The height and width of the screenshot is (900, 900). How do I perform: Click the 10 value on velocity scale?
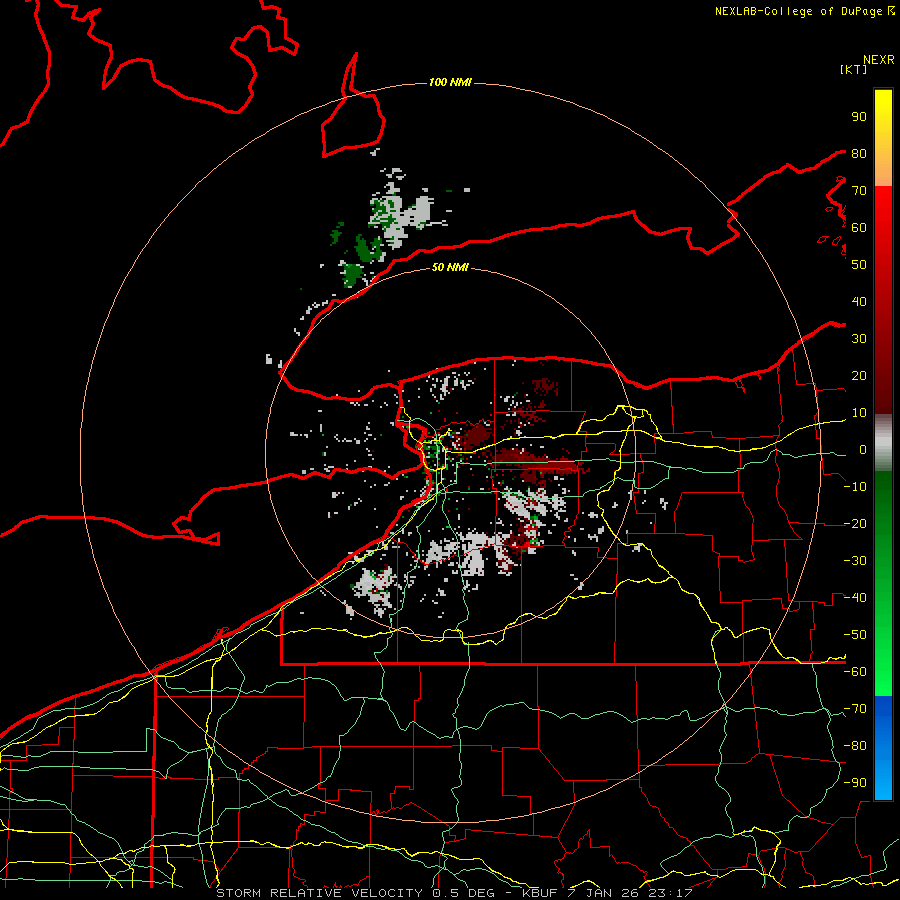(859, 413)
